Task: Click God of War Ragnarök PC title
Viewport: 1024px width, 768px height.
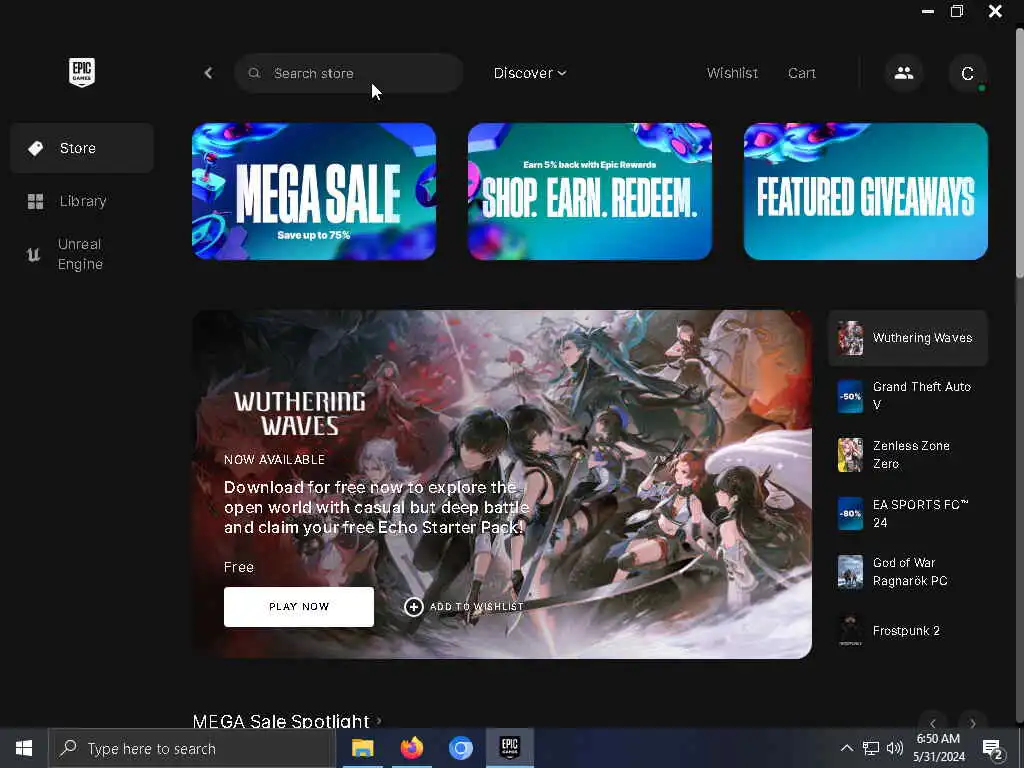Action: click(910, 571)
